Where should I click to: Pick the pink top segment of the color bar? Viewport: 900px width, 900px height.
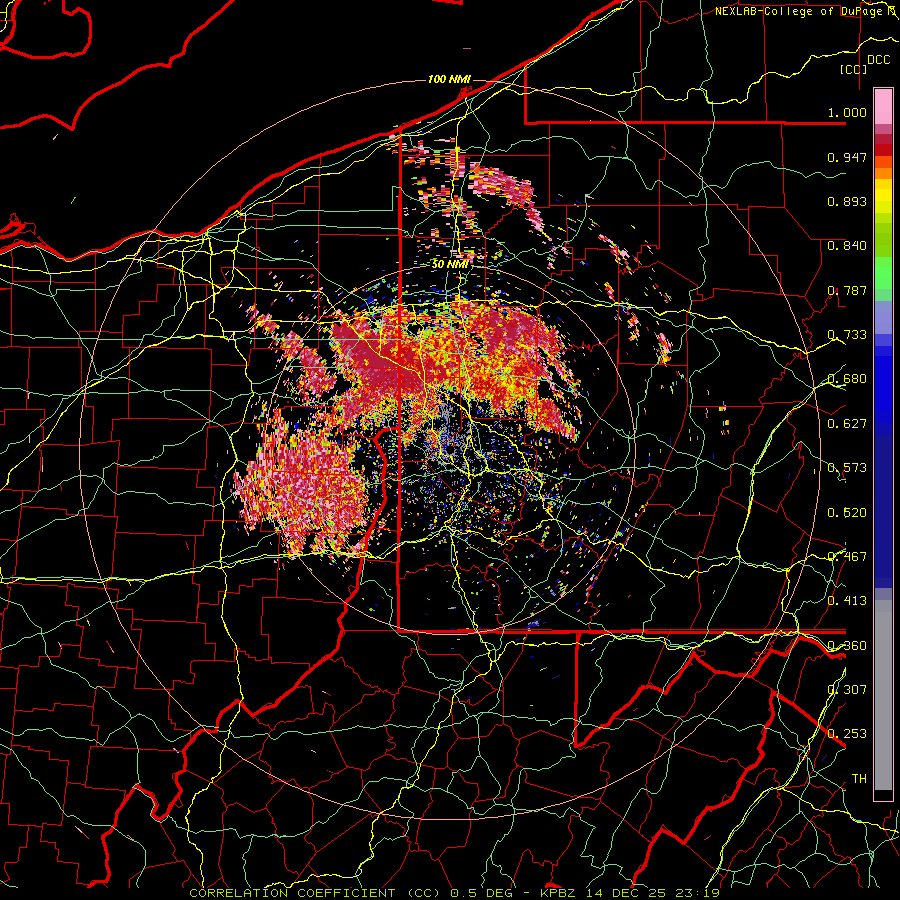[x=883, y=106]
